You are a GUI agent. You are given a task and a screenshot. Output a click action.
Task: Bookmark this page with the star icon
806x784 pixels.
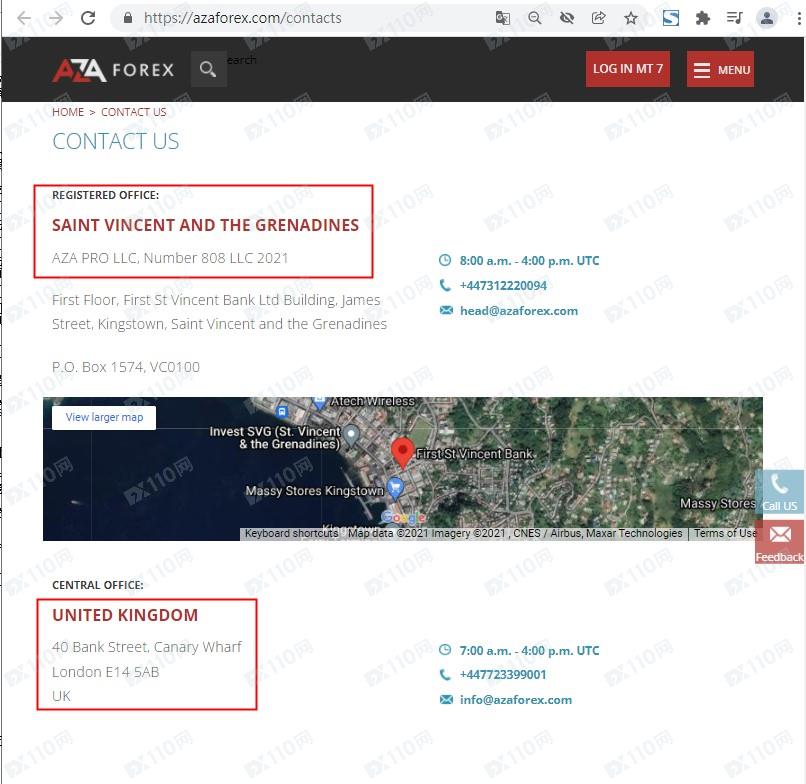click(x=631, y=19)
